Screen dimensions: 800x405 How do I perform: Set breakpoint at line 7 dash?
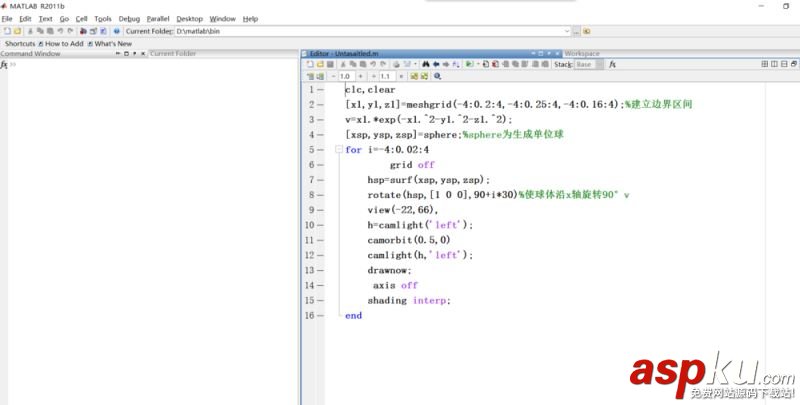(320, 180)
